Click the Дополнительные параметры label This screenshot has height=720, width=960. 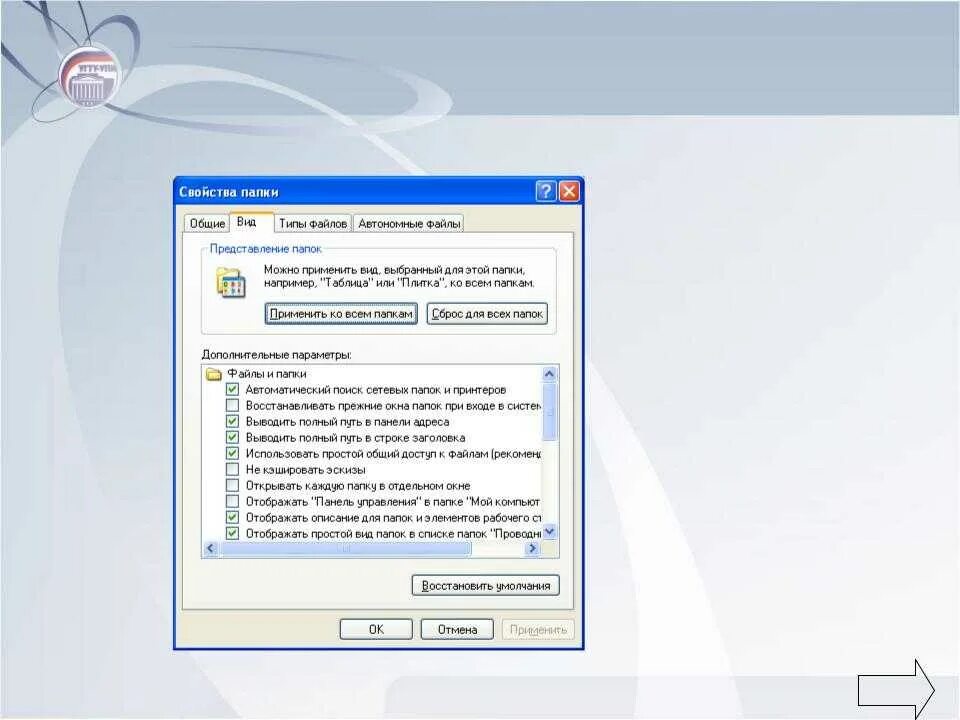tap(276, 354)
